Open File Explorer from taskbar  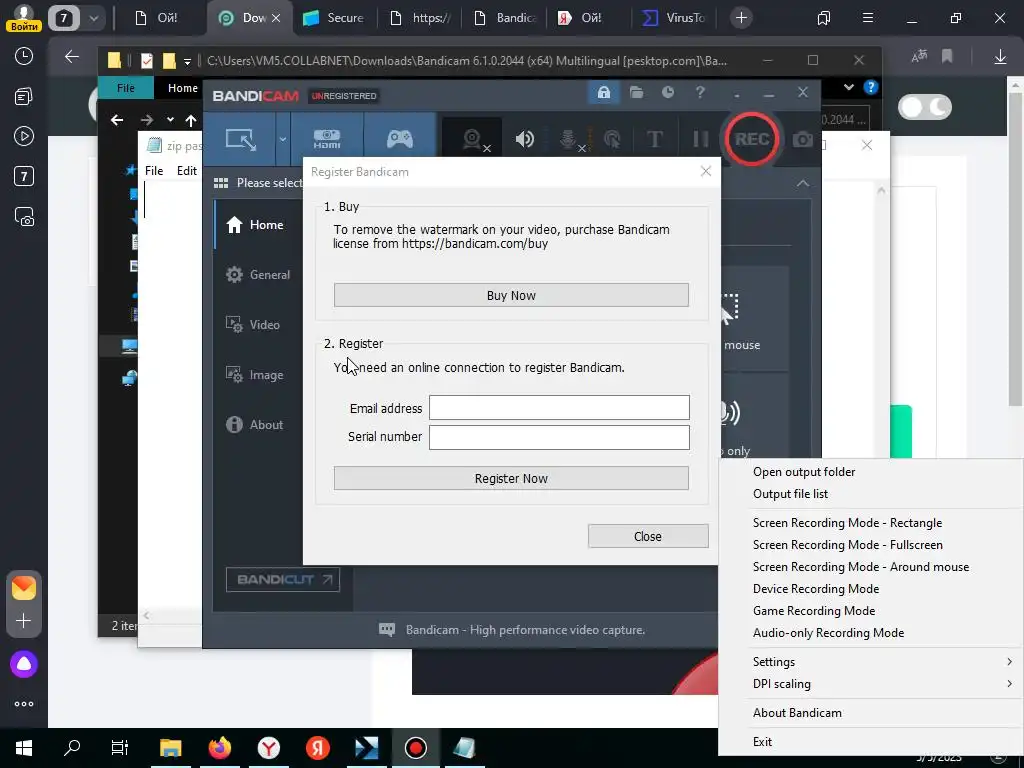tap(170, 748)
